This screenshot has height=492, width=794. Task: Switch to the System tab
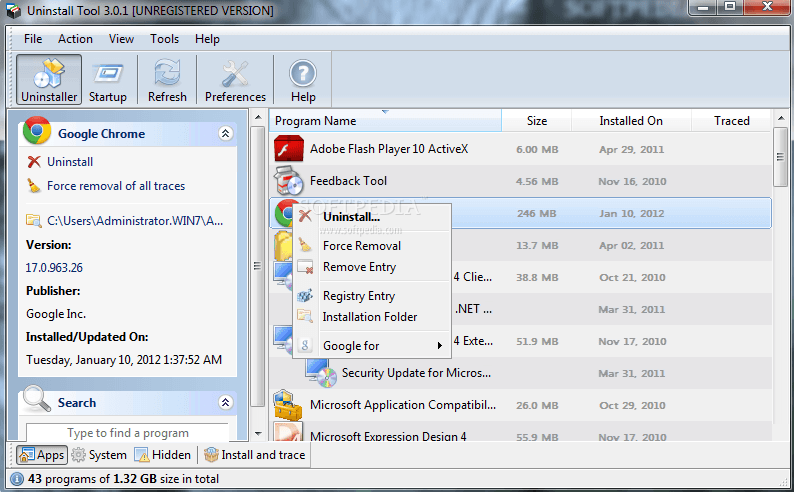[99, 455]
